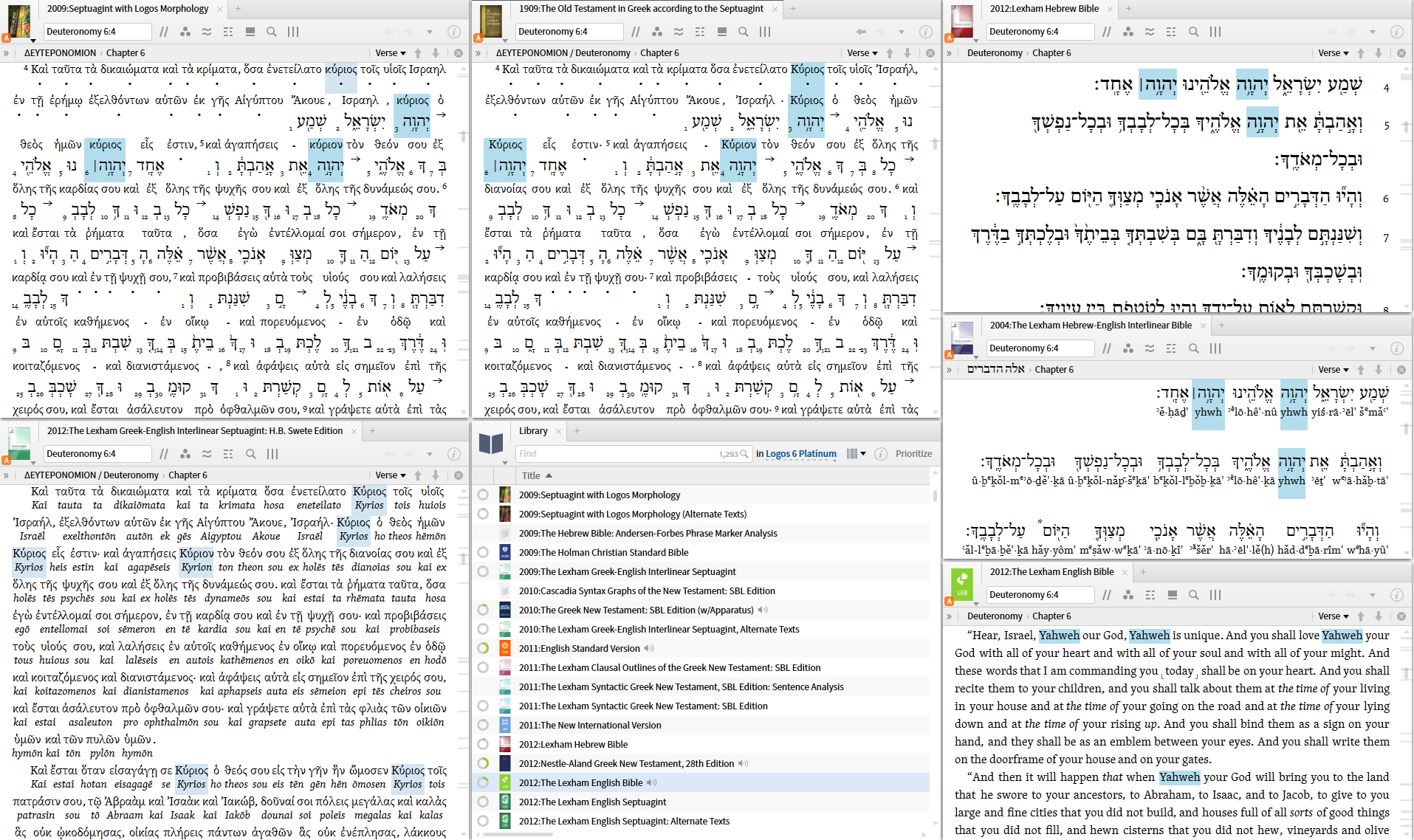Go to next verse in Lexham Hebrew Bible panel
Viewport: 1414px width, 840px height.
coord(1378,53)
